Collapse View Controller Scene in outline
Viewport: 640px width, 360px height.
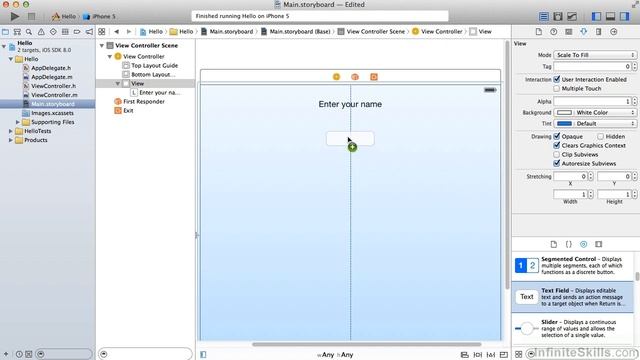pyautogui.click(x=102, y=45)
